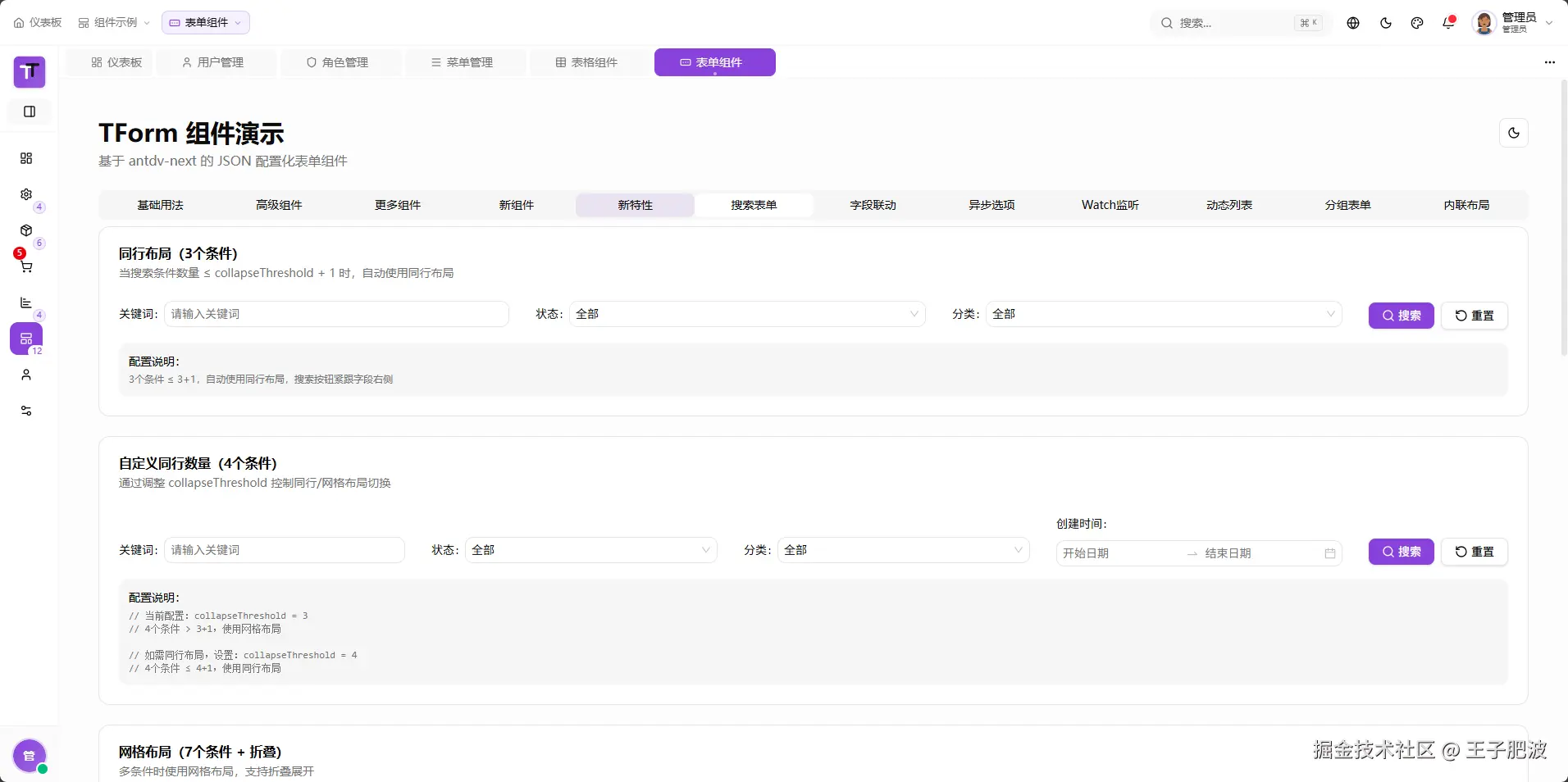The width and height of the screenshot is (1568, 782).
Task: Click the 重置 button in the 同行布局 form
Action: click(1475, 316)
